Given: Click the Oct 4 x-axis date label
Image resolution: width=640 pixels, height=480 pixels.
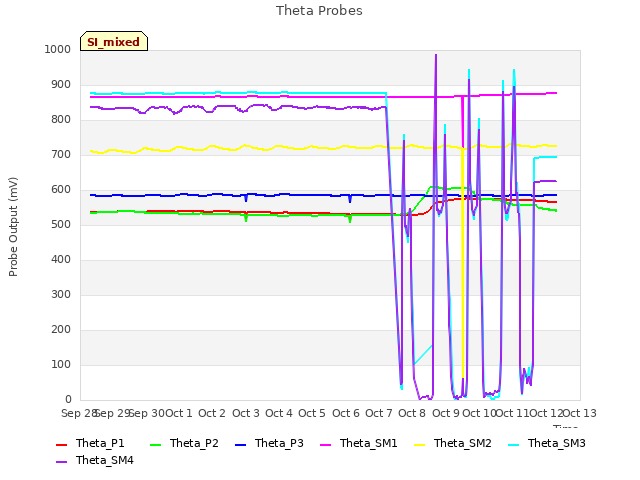Looking at the screenshot, I should (x=279, y=413).
